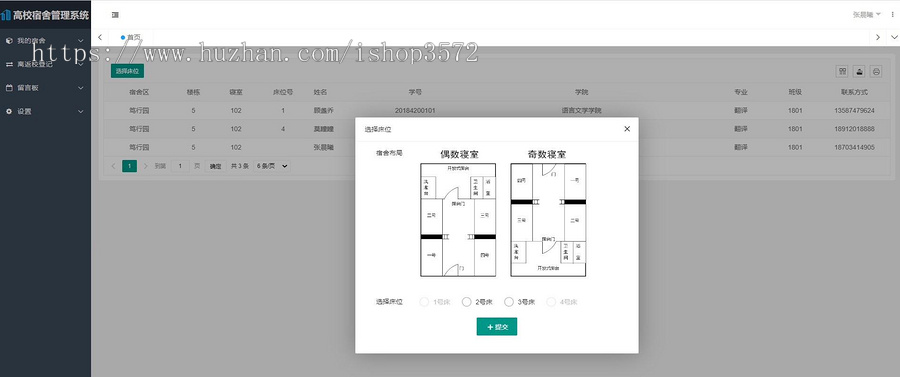
Task: Click the 留言板 calendar icon
Action: pyautogui.click(x=9, y=88)
